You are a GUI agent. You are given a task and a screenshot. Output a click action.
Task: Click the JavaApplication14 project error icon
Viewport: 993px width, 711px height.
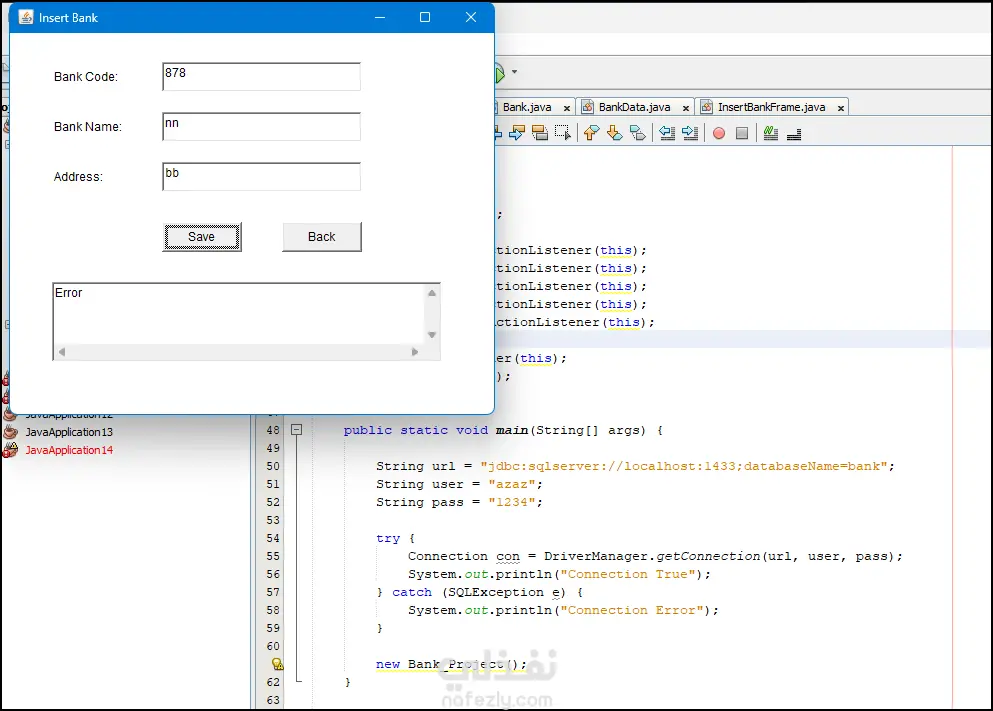point(10,450)
